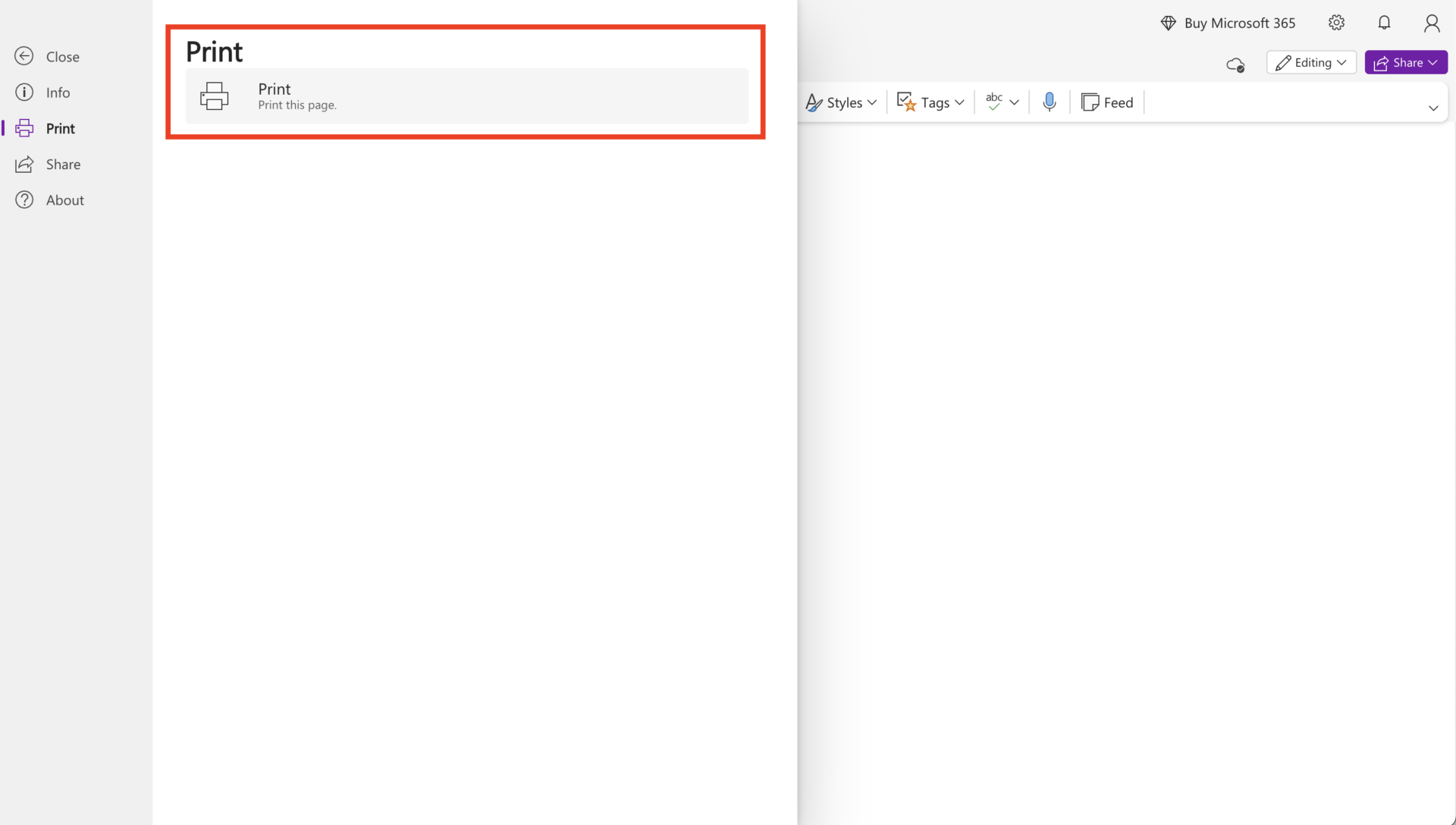Click the Settings gear icon
The height and width of the screenshot is (825, 1456).
[1336, 23]
